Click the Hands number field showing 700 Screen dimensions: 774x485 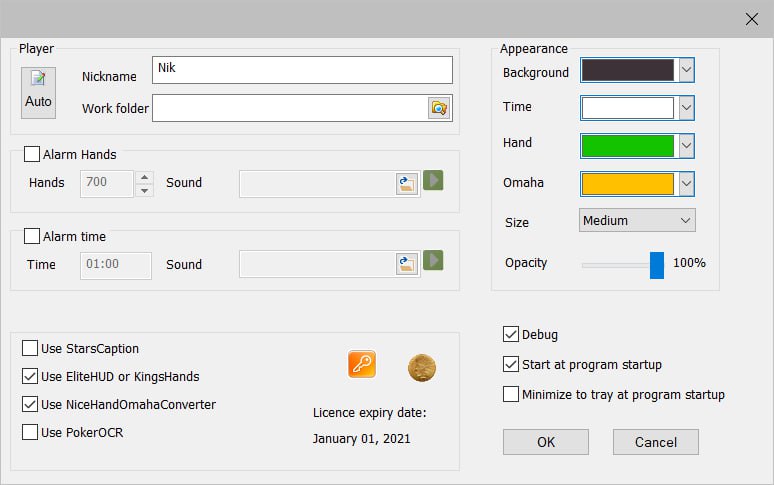107,184
